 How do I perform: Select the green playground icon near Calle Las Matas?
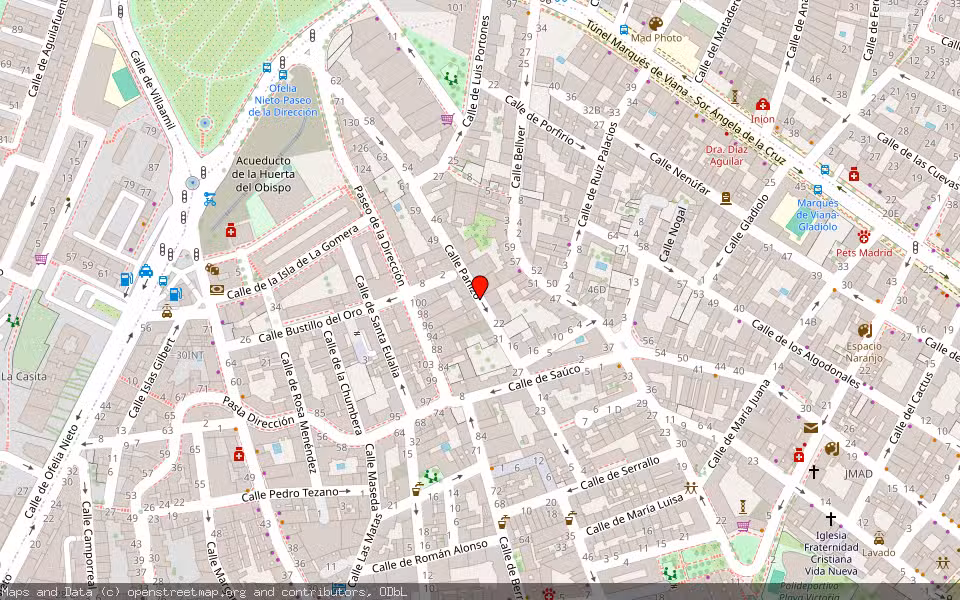(432, 476)
